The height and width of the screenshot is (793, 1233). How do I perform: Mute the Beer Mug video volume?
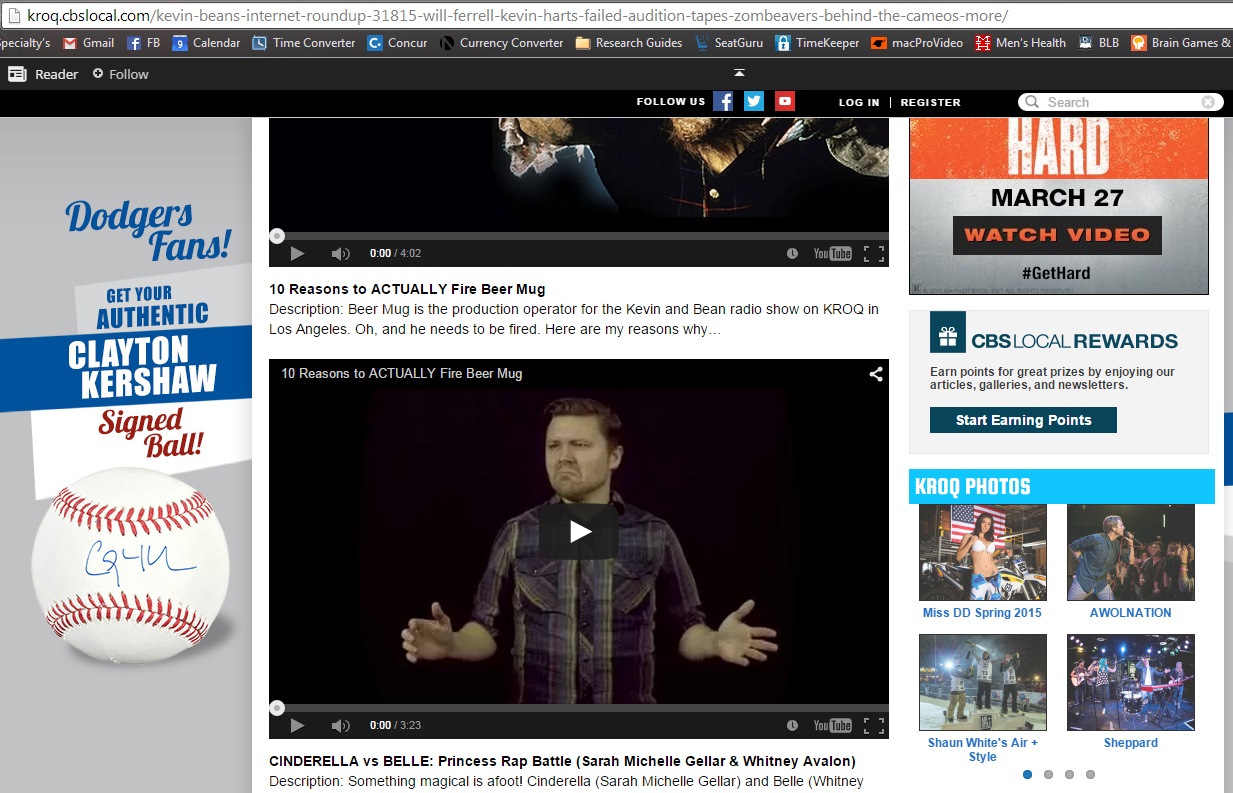(341, 725)
